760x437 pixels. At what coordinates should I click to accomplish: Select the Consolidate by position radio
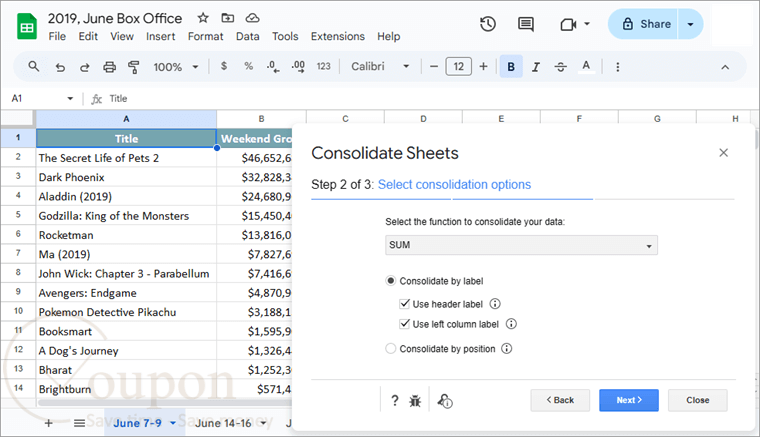click(391, 348)
